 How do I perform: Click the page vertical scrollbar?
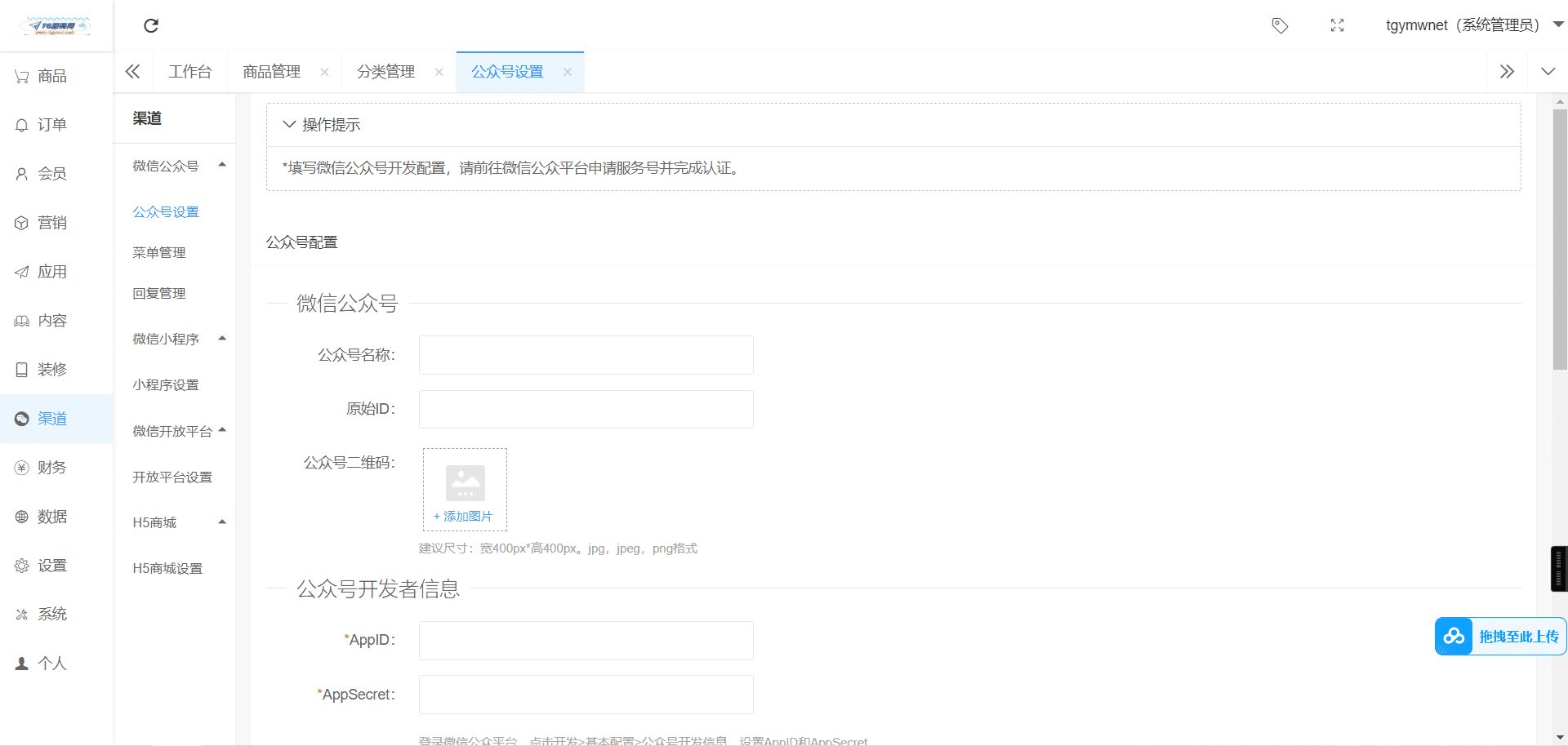click(x=1560, y=245)
